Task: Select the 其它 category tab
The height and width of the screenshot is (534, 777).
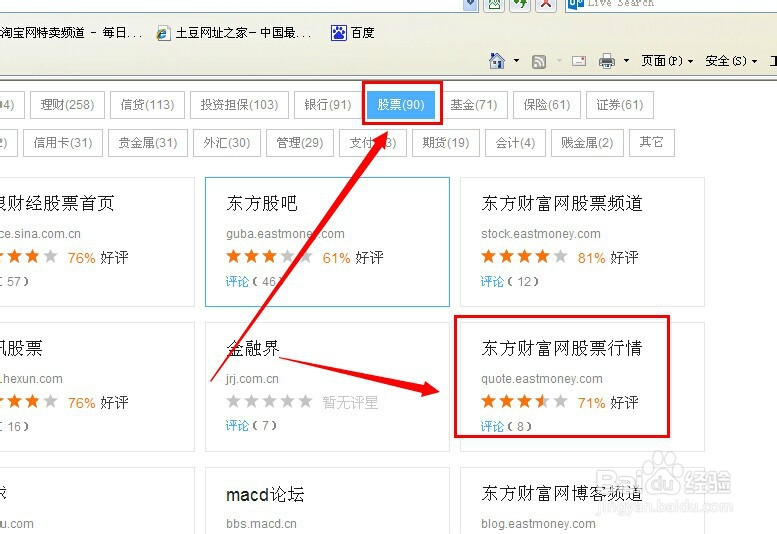Action: pyautogui.click(x=652, y=143)
